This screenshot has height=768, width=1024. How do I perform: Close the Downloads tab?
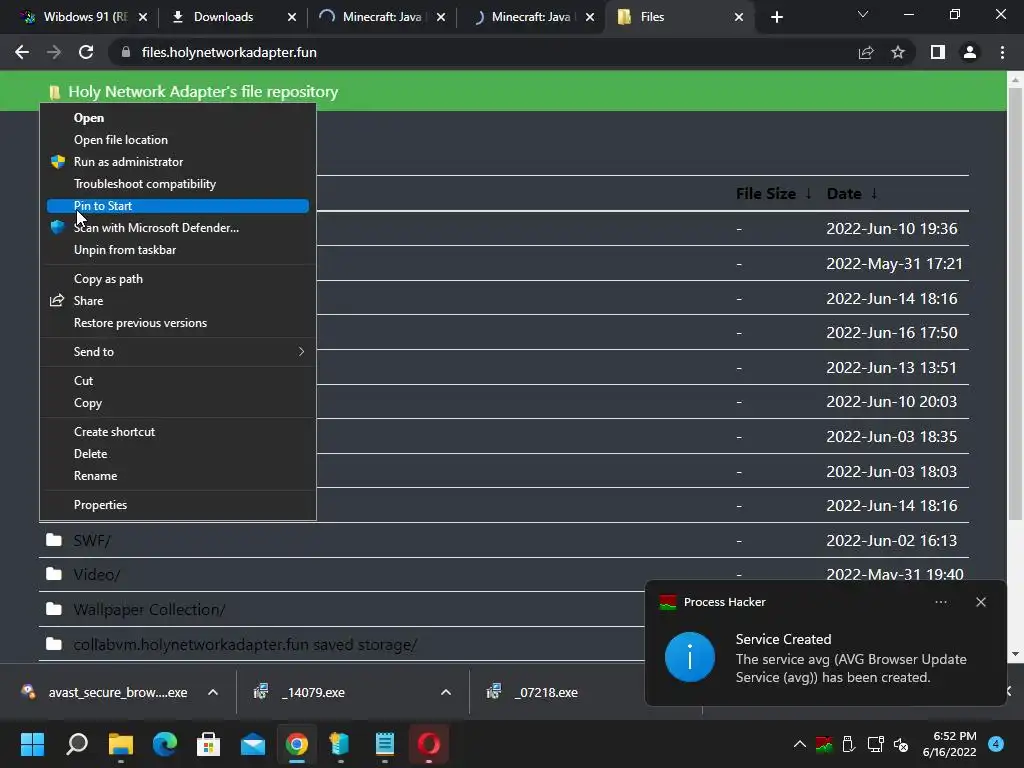pyautogui.click(x=292, y=17)
